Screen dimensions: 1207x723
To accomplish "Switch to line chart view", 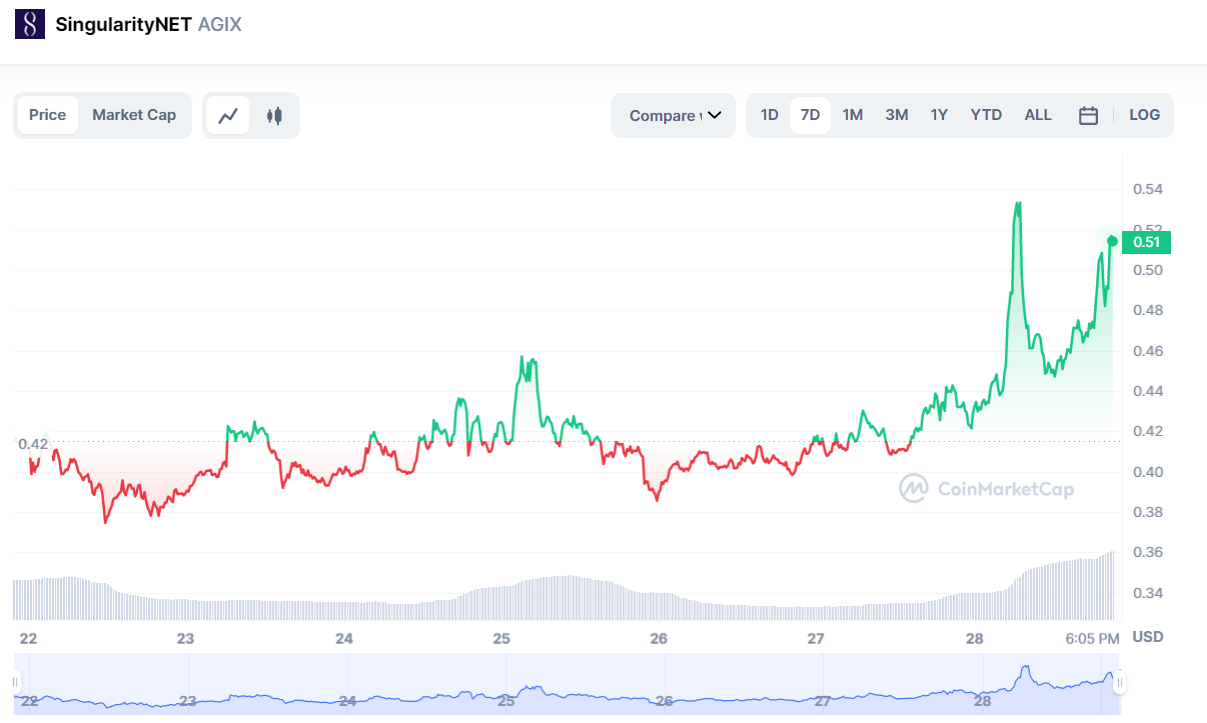I will (x=228, y=115).
